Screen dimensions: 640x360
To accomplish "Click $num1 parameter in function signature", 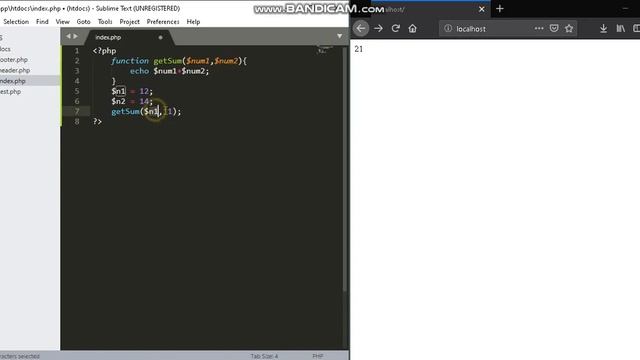I will pyautogui.click(x=198, y=61).
